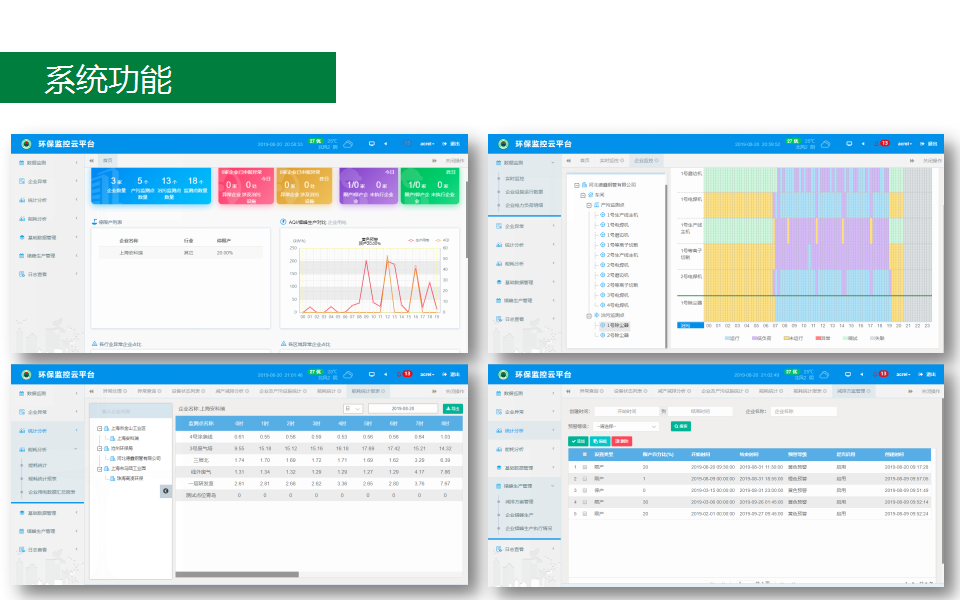Tick the checkbox for row 1 in the alert table
Image resolution: width=960 pixels, height=600 pixels.
coord(586,466)
